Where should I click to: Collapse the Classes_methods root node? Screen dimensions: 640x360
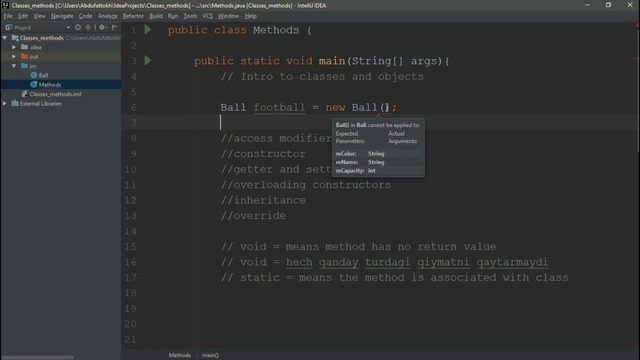pyautogui.click(x=5, y=38)
